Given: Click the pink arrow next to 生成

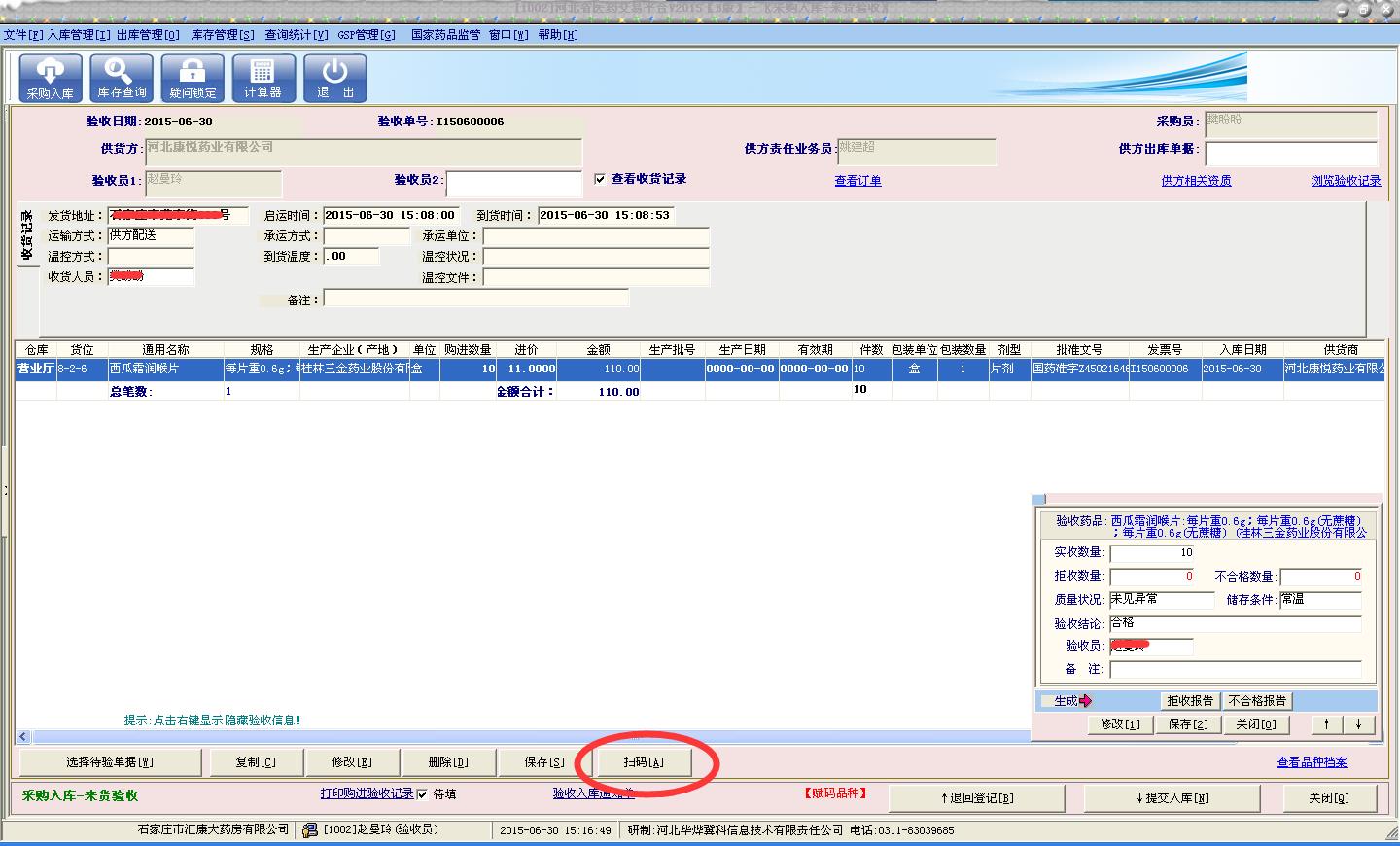Looking at the screenshot, I should pos(1086,701).
